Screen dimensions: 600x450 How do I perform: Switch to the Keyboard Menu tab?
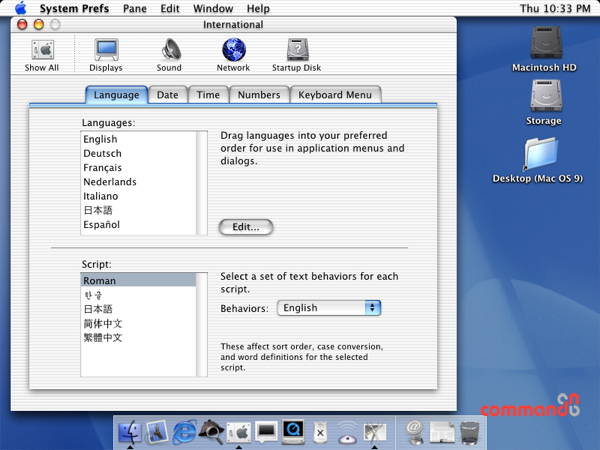[335, 95]
